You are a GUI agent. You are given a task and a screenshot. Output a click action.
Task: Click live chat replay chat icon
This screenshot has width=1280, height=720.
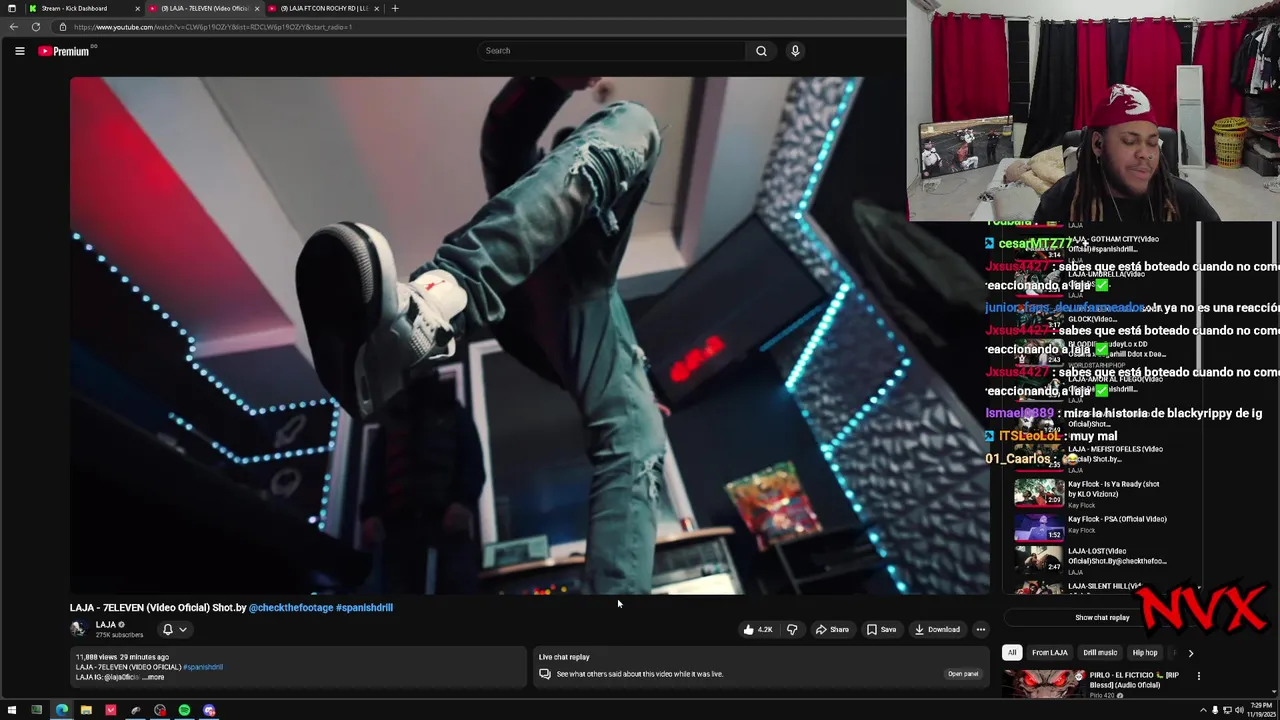pyautogui.click(x=545, y=674)
